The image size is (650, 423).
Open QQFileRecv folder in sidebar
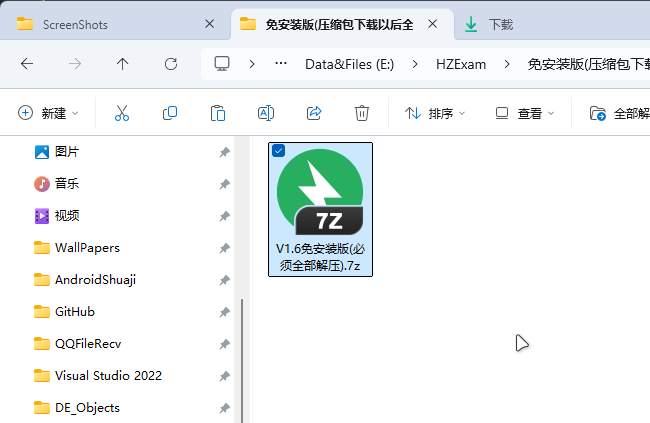click(x=78, y=343)
